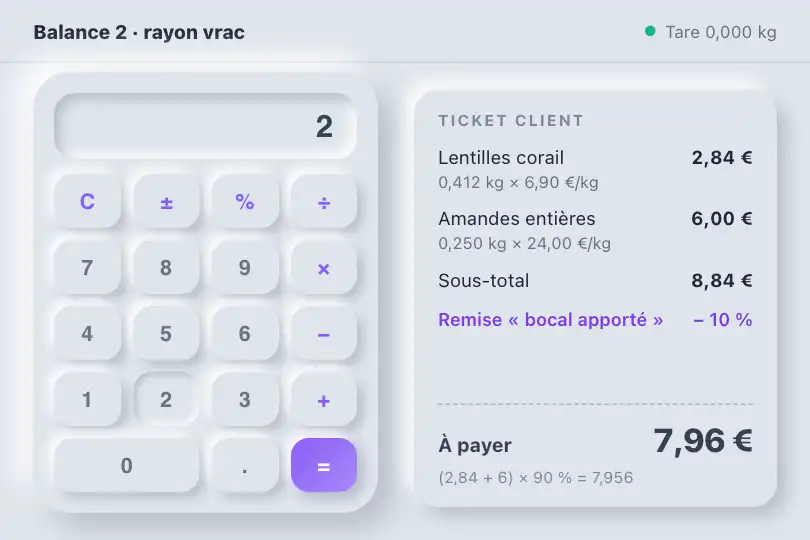This screenshot has width=810, height=540.
Task: Click the 7,96 € total amount
Action: [x=703, y=441]
